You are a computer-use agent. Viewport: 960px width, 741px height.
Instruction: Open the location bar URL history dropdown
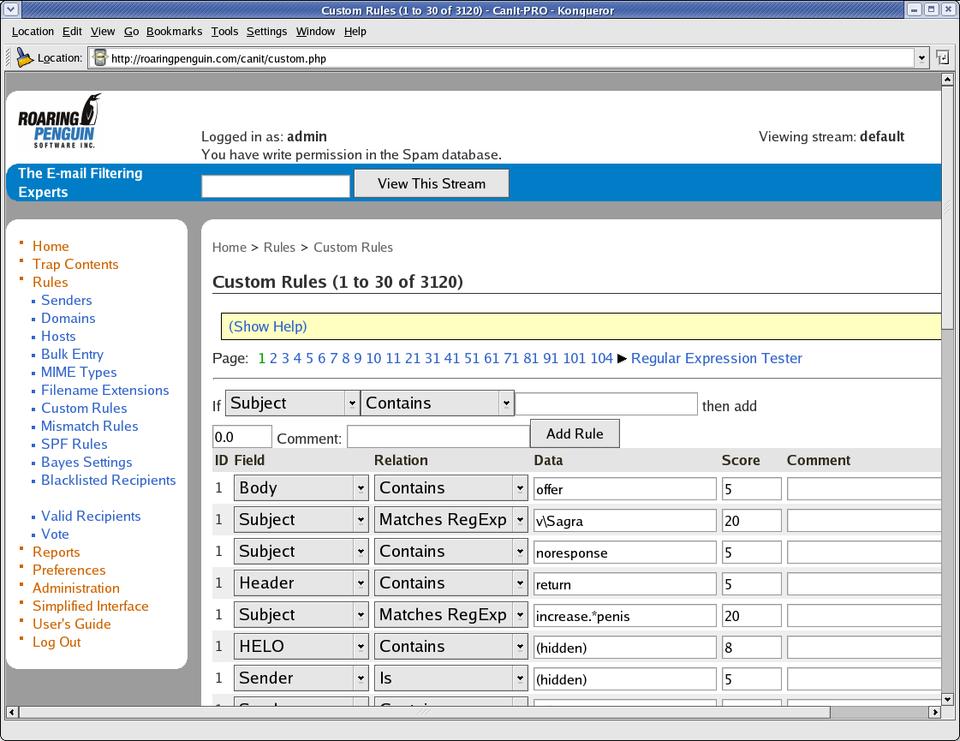pos(922,58)
